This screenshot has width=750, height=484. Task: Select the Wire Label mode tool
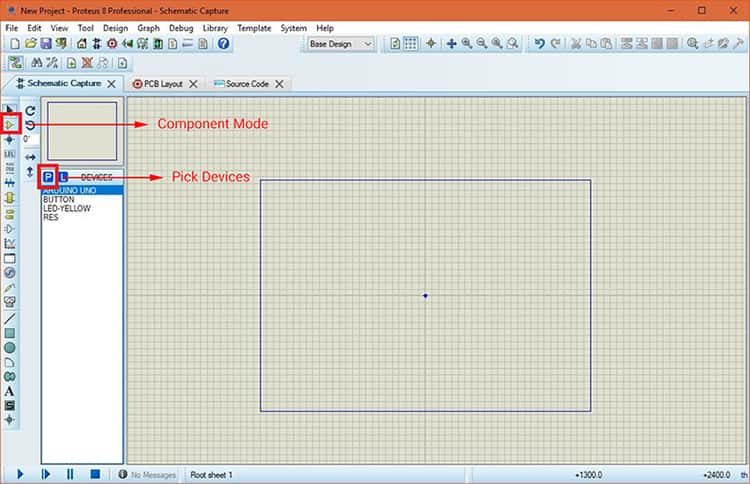[x=9, y=154]
